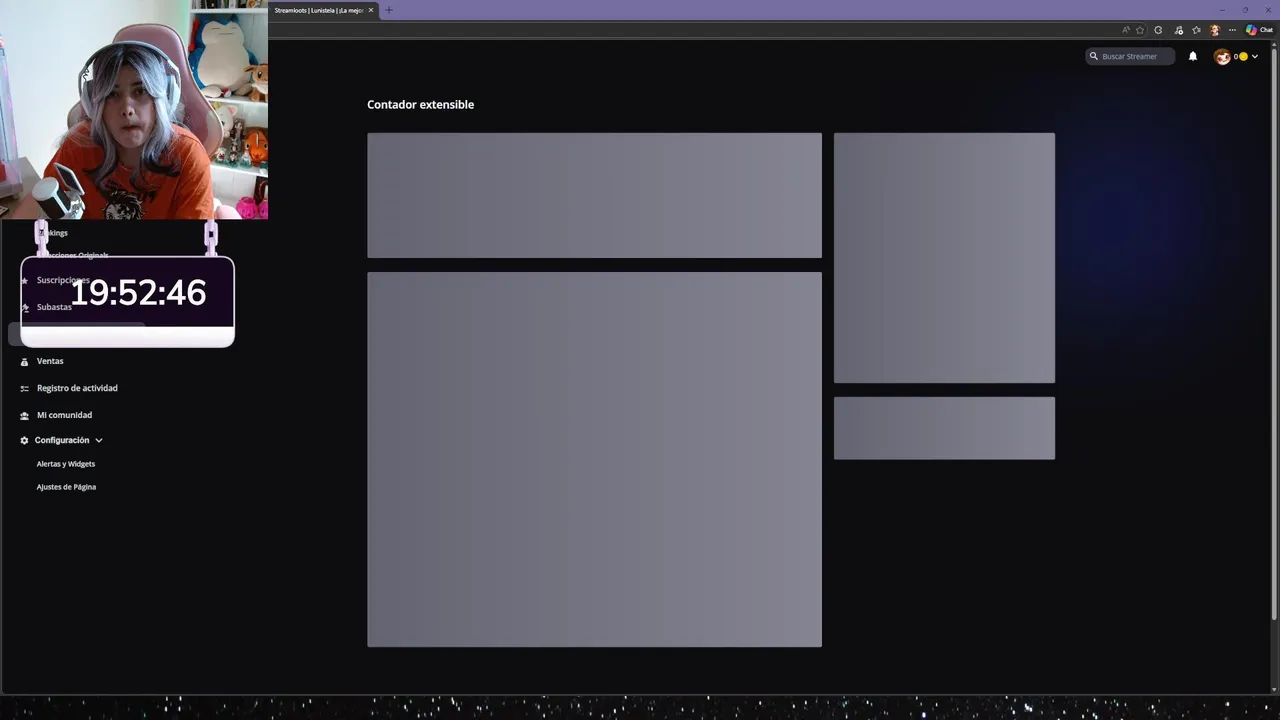Click the small bottom-right loading placeholder card

(944, 428)
